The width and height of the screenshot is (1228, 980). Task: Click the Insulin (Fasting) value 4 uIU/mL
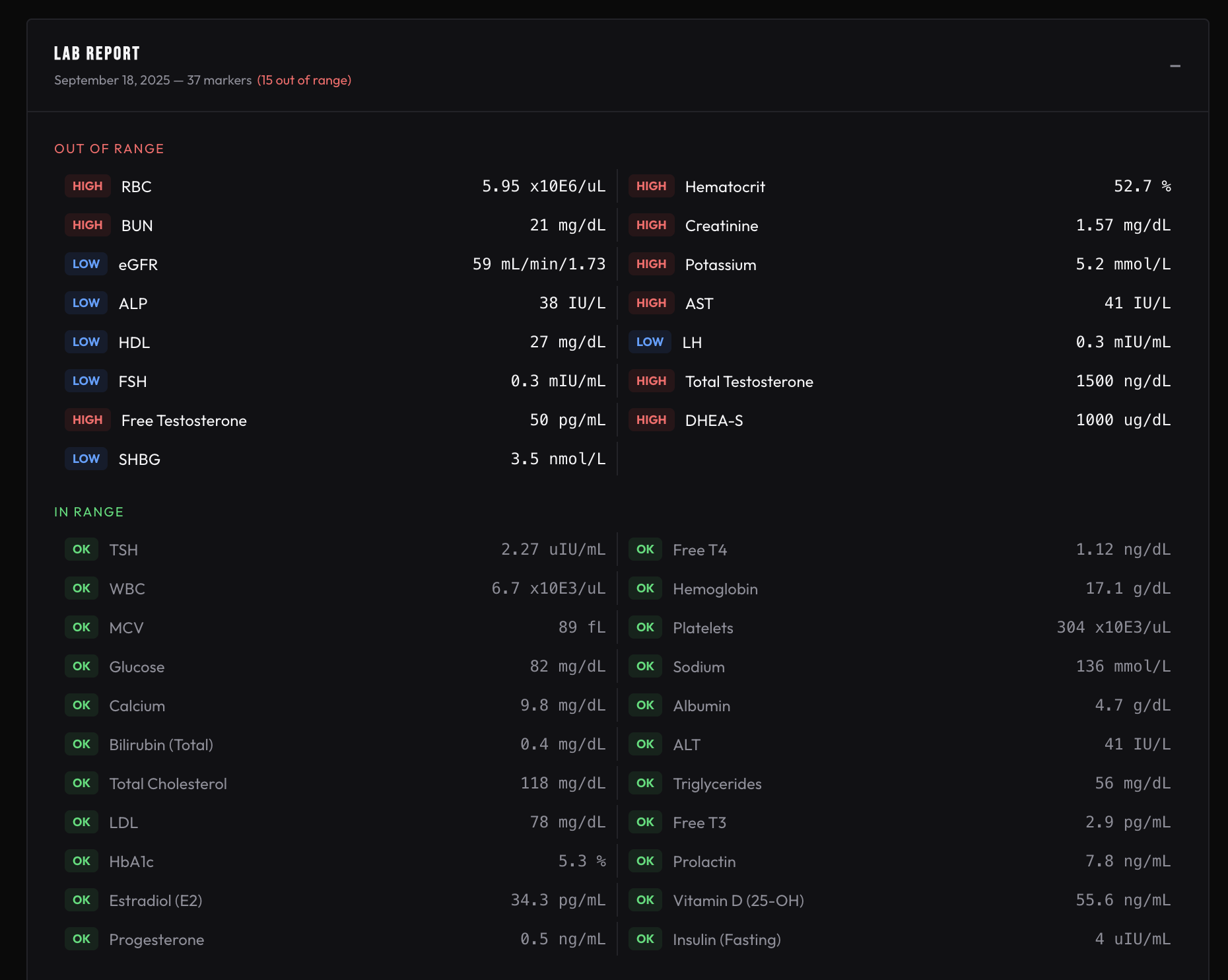point(1133,939)
